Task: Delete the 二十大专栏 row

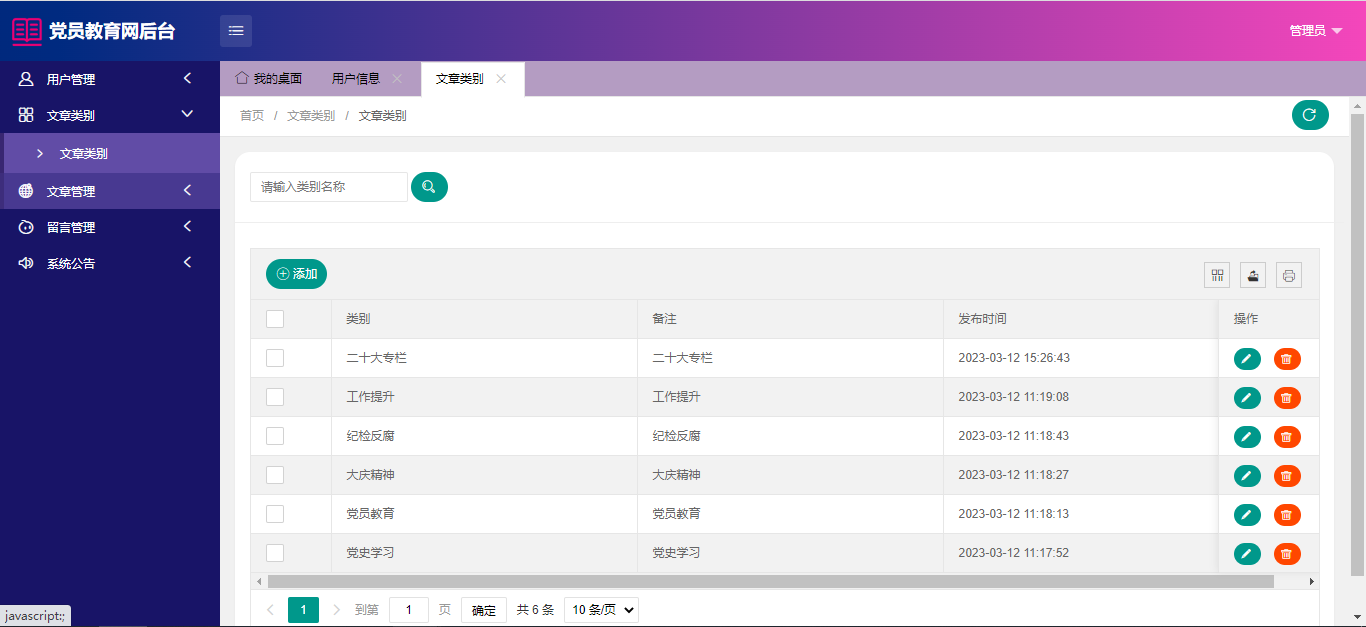Action: [1287, 359]
